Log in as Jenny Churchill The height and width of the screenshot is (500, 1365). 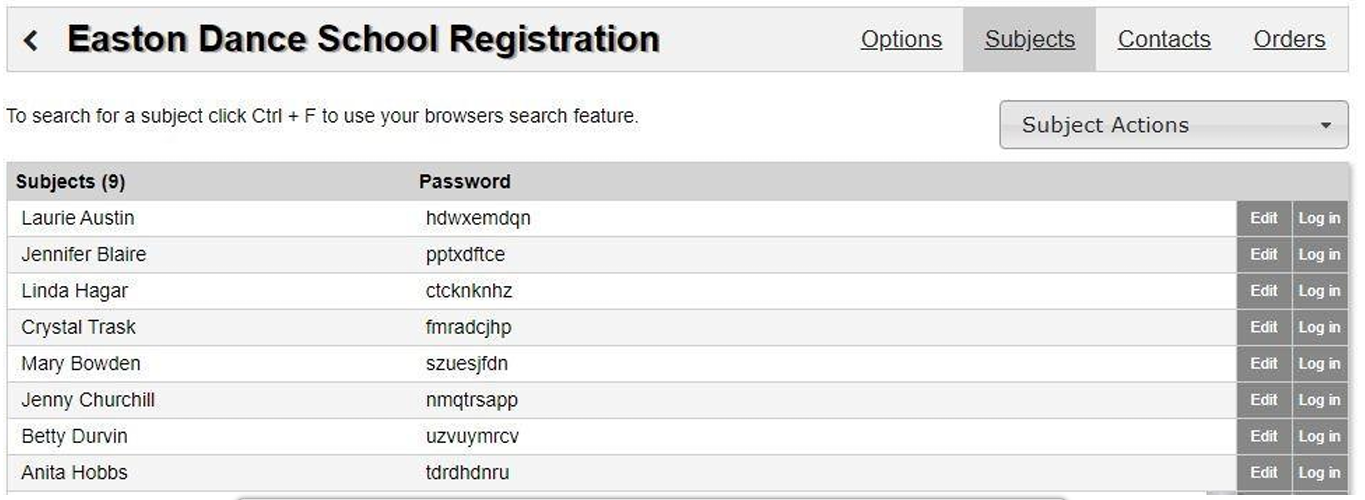click(x=1319, y=400)
